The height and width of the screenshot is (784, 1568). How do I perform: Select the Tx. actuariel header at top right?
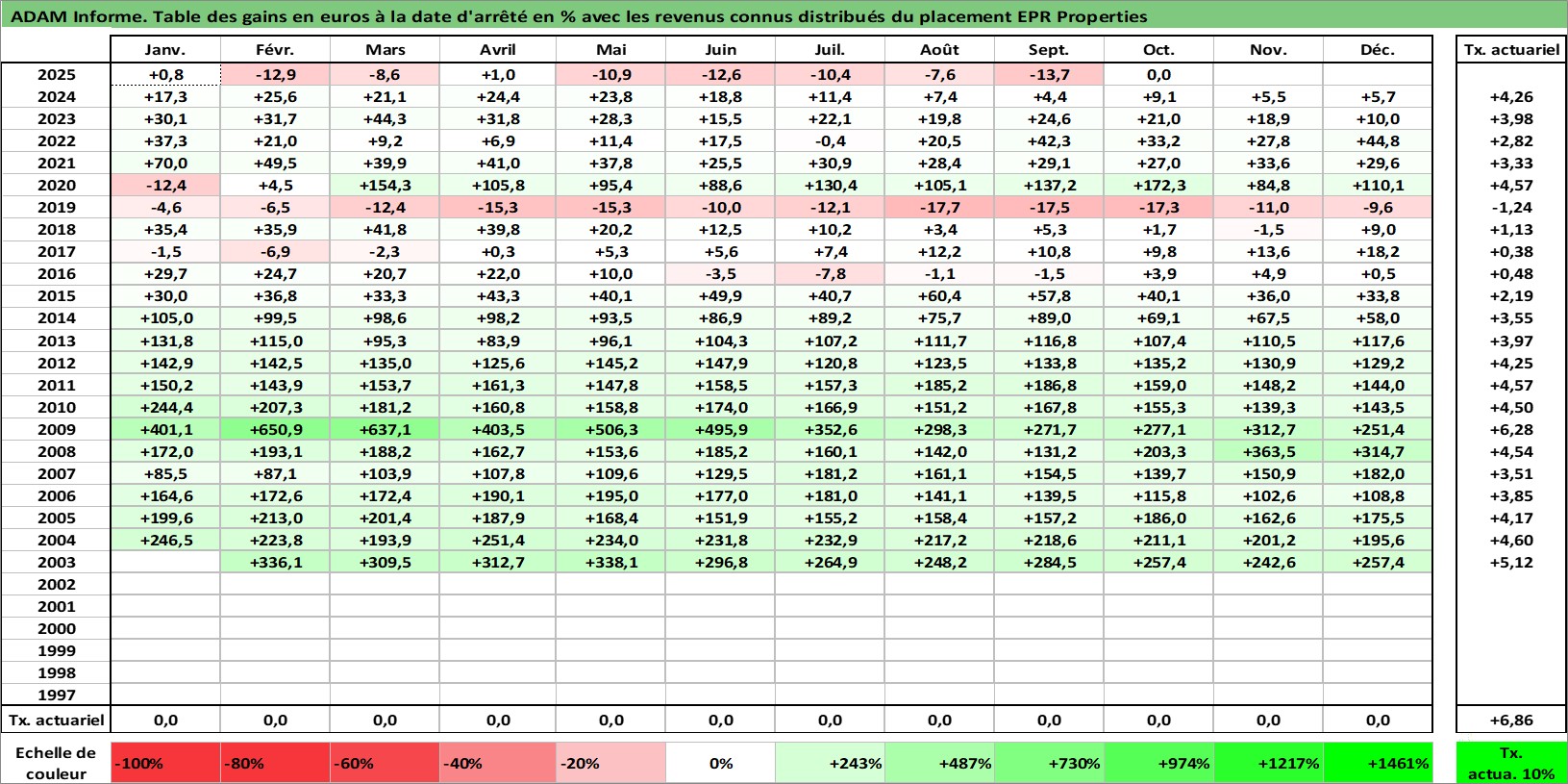click(x=1511, y=50)
